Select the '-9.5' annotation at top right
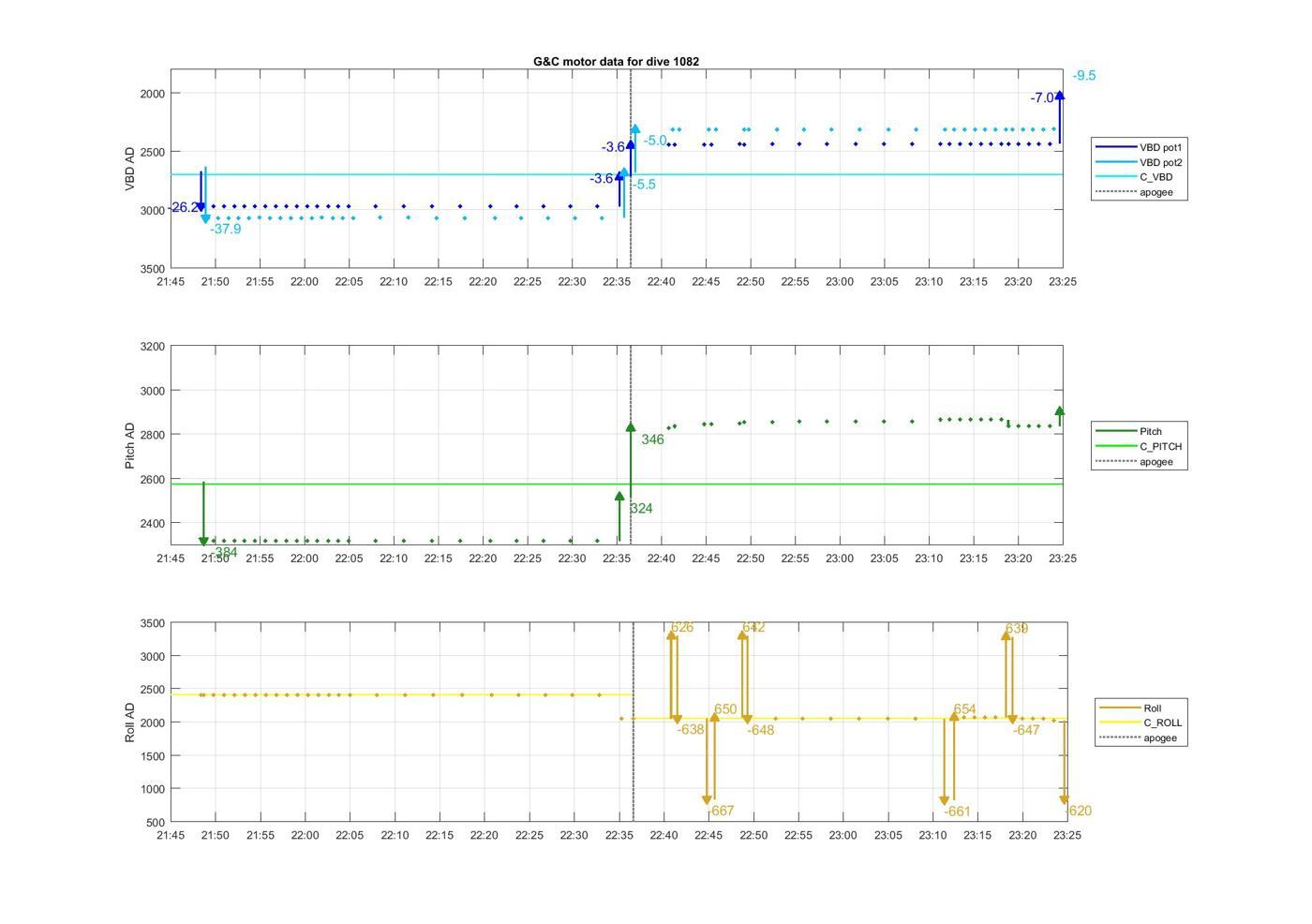 click(x=1083, y=75)
